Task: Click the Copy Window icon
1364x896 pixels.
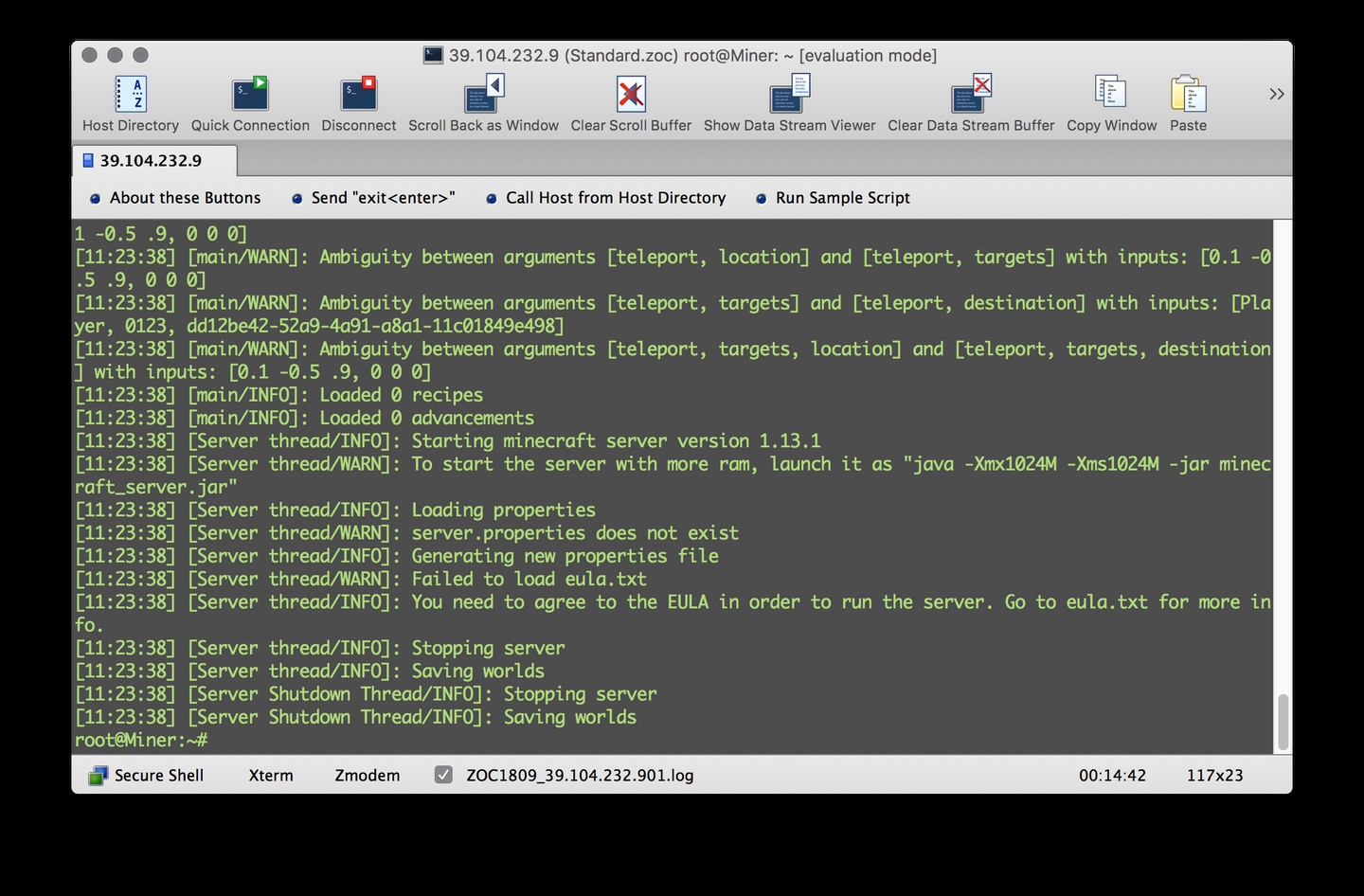Action: tap(1111, 95)
